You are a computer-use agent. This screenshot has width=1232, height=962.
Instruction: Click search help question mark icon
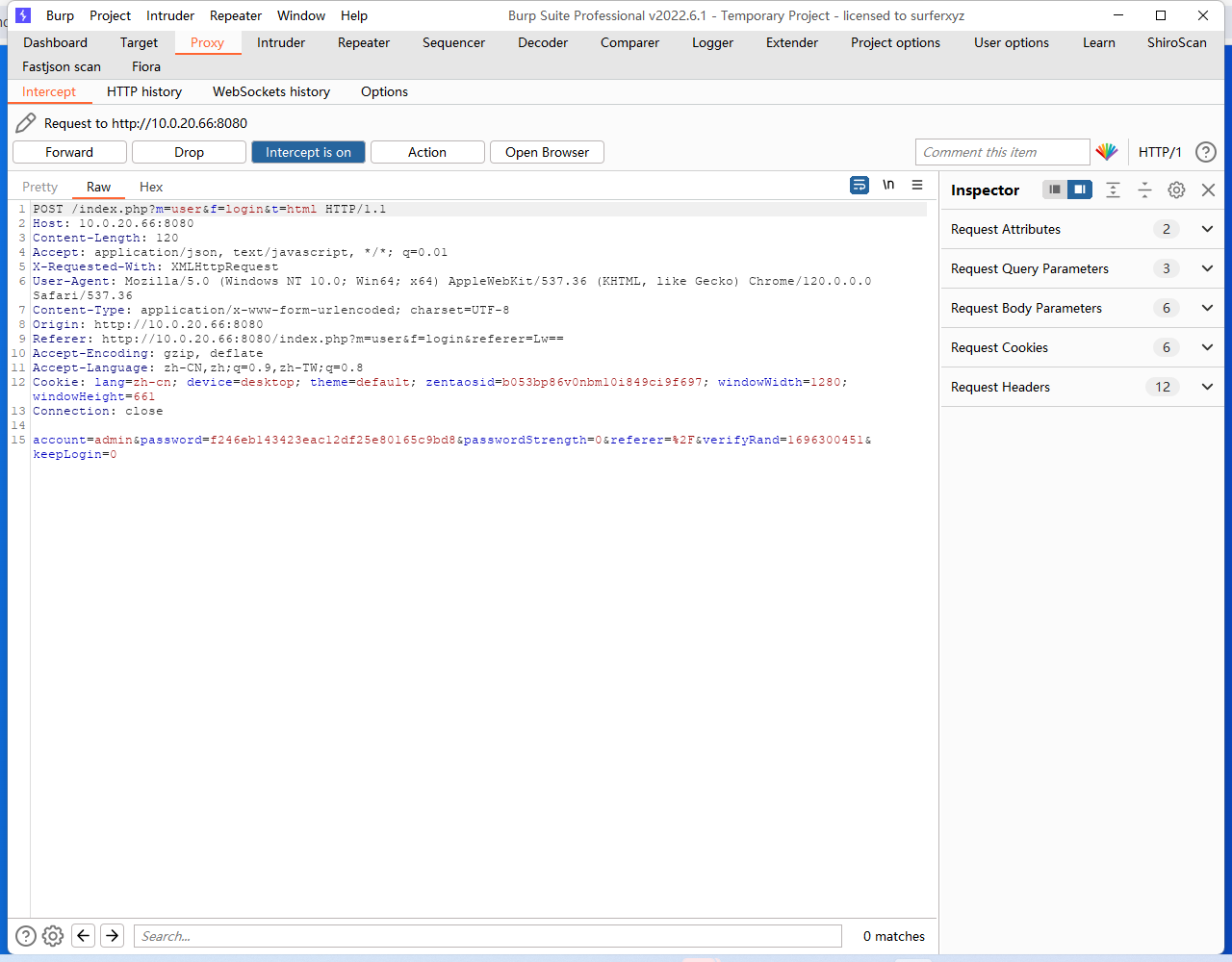pos(26,935)
